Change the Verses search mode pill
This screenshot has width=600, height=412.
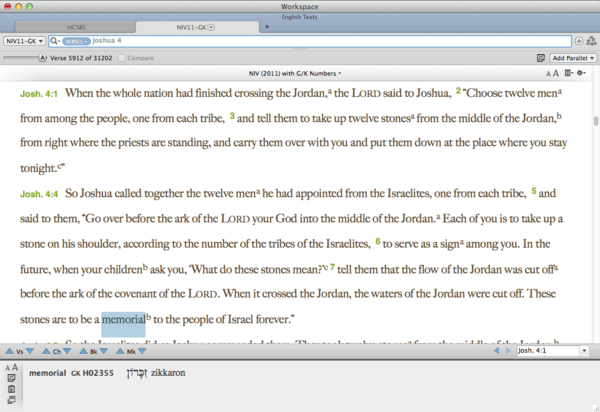(76, 41)
